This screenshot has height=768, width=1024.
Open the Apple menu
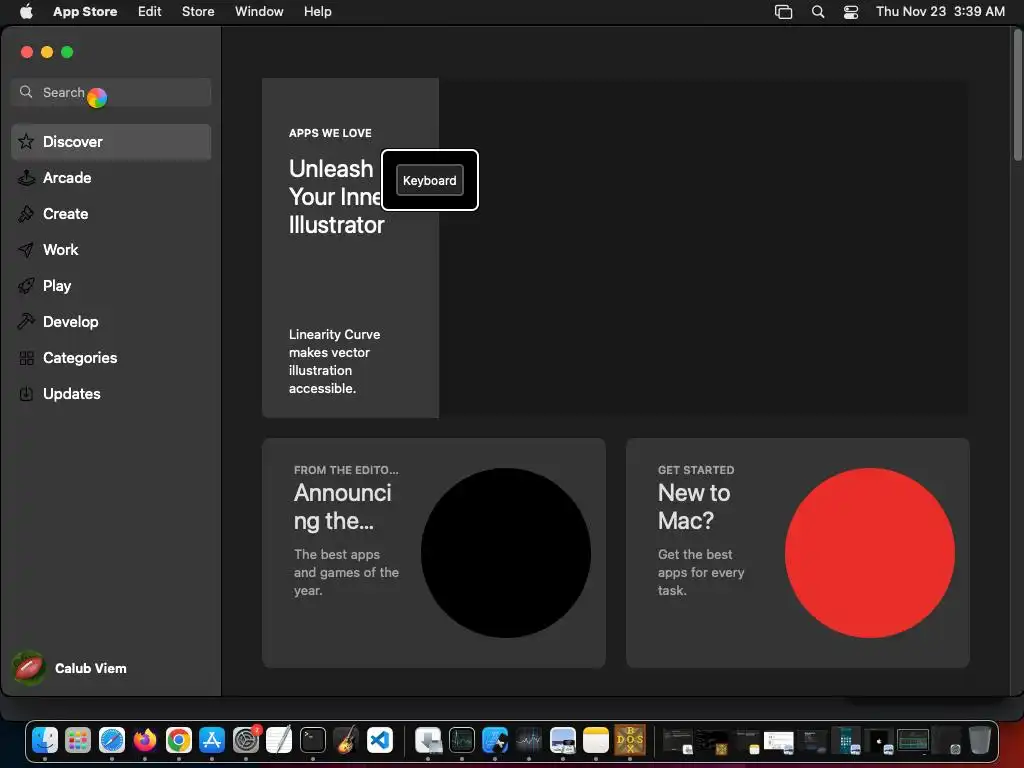point(26,12)
